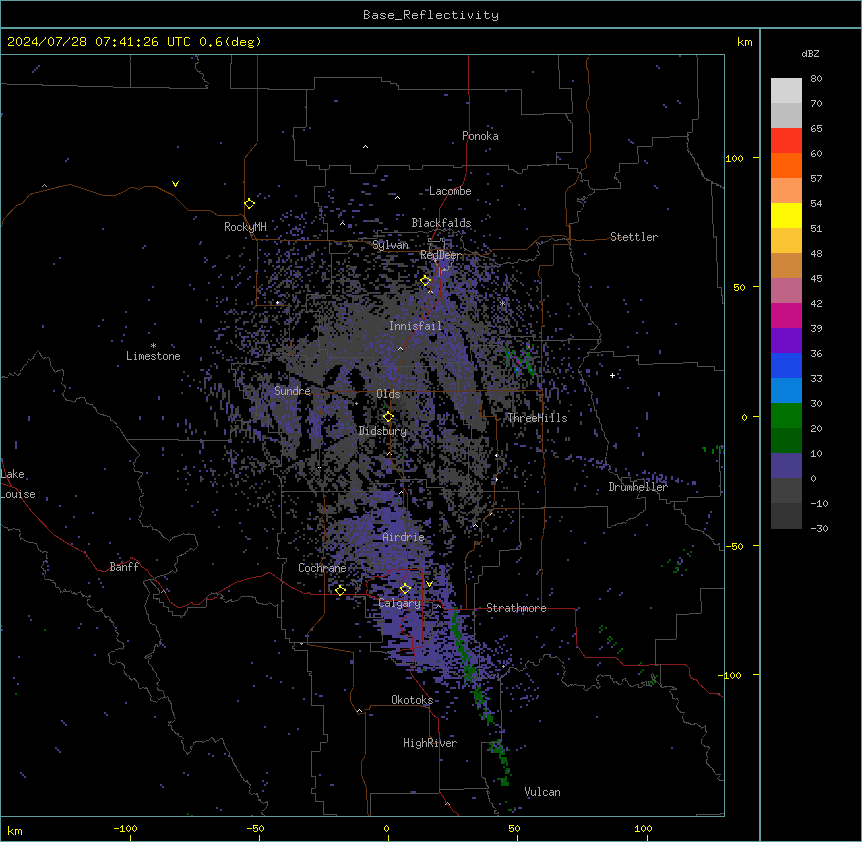Click the km unit label beside the timestamp
Screen dimensions: 862x842
744,42
